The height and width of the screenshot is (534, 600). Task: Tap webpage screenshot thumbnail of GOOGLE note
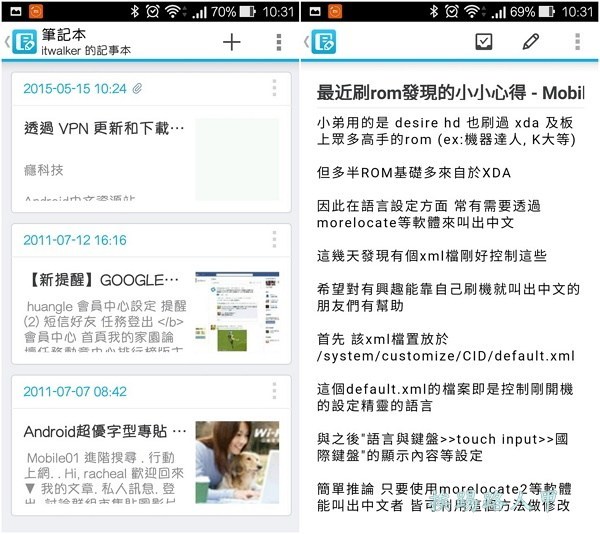(237, 311)
